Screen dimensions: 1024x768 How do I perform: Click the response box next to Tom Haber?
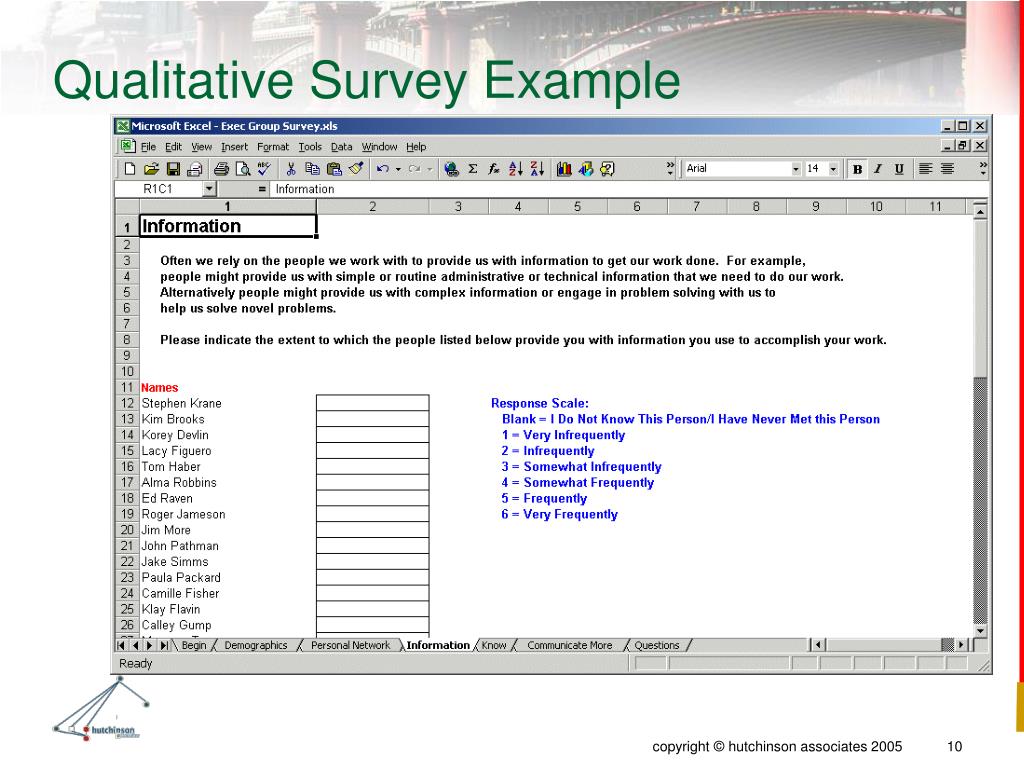(372, 466)
